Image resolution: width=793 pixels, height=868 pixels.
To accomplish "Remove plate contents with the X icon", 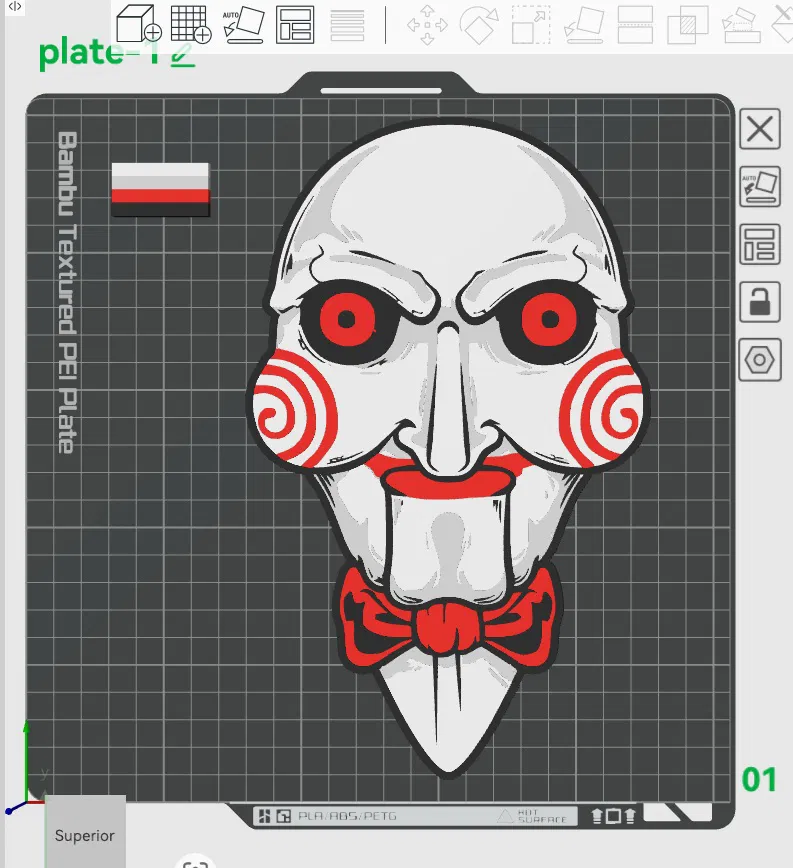I will point(760,129).
